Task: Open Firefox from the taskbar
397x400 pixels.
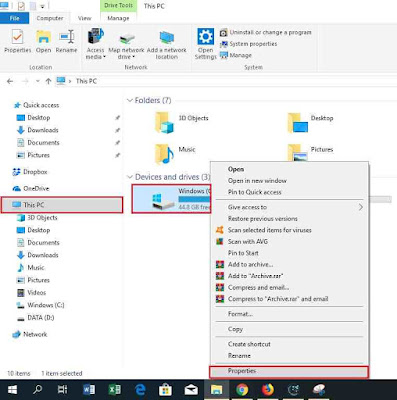Action: pos(268,390)
